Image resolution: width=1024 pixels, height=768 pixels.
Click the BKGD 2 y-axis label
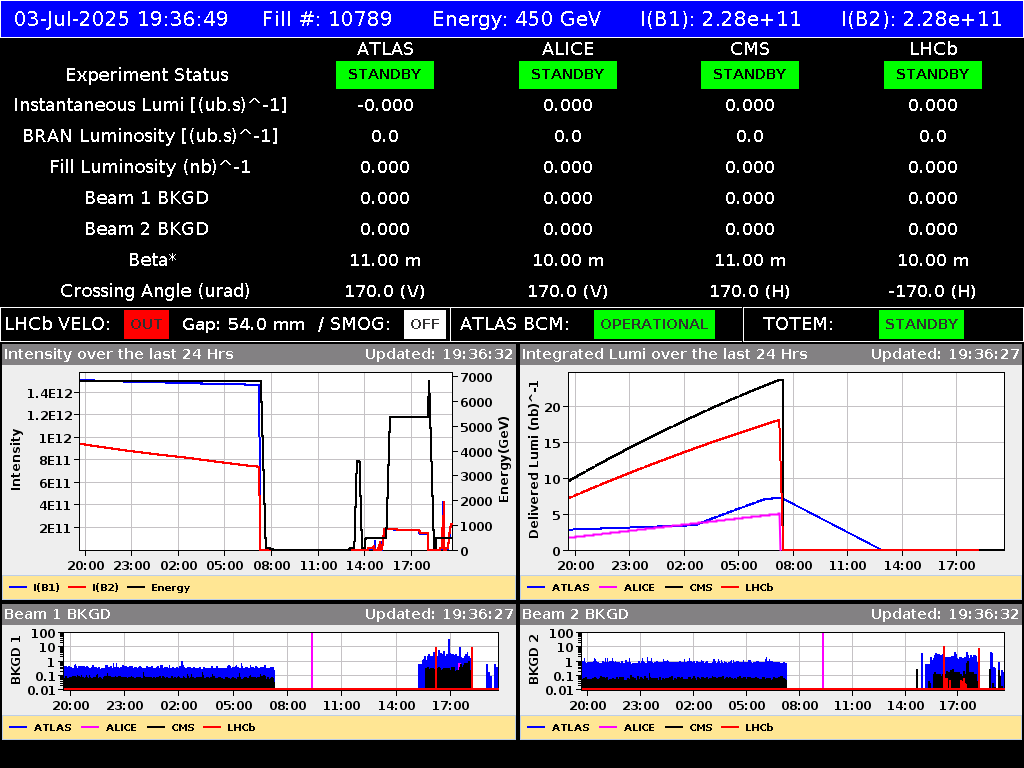click(x=534, y=660)
